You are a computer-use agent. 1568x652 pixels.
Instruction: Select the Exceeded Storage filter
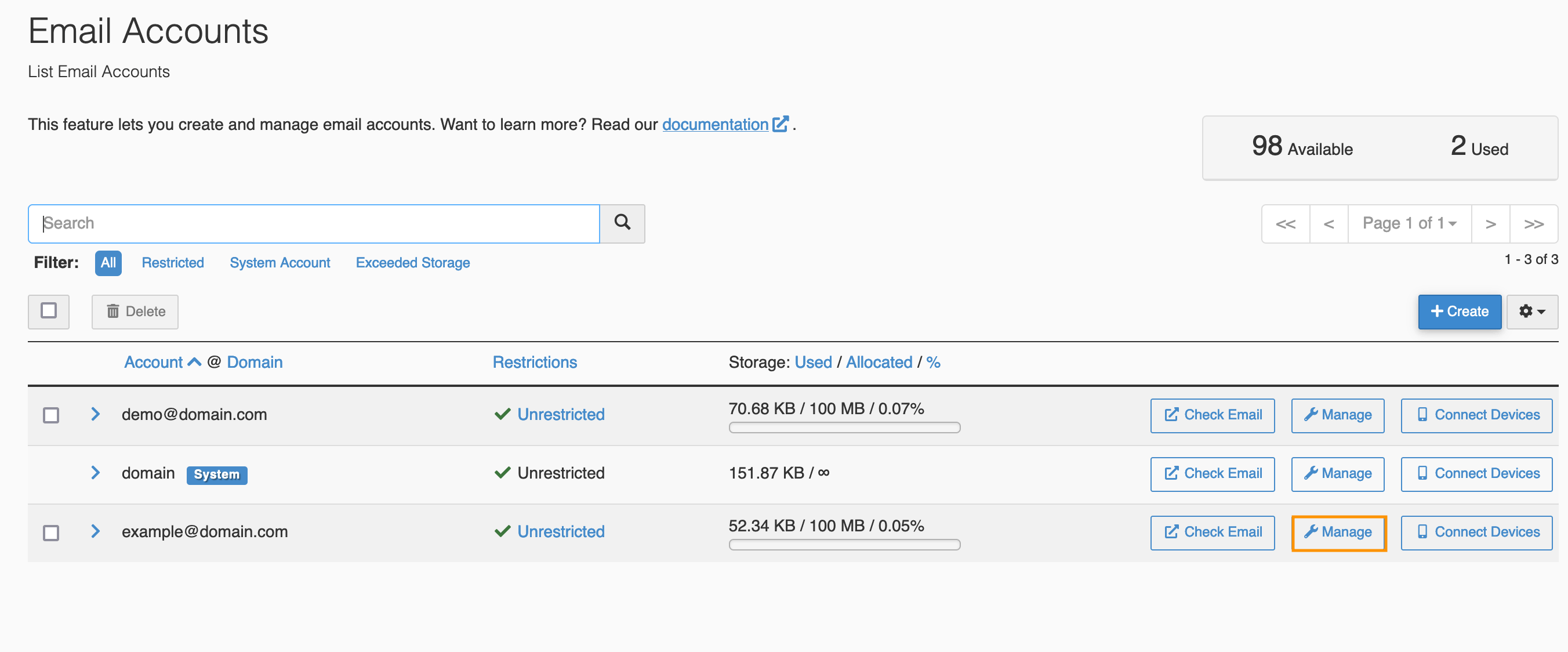pyautogui.click(x=413, y=263)
